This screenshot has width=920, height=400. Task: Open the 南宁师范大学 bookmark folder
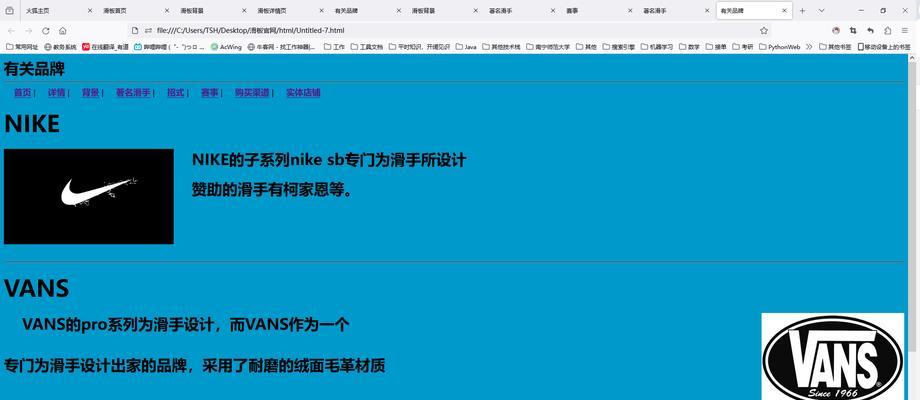(548, 47)
